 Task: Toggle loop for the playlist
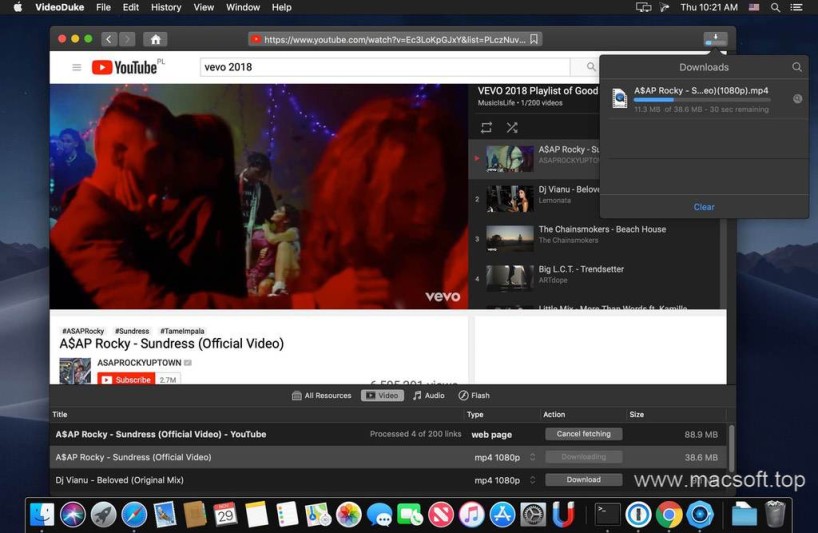[x=486, y=128]
